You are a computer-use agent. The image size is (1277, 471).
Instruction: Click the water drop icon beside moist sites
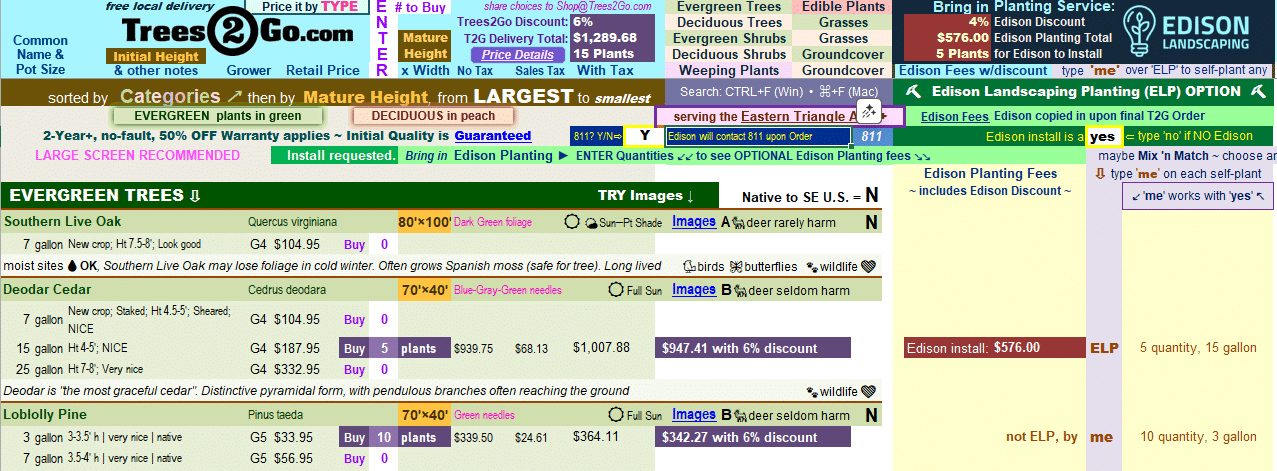[x=72, y=267]
